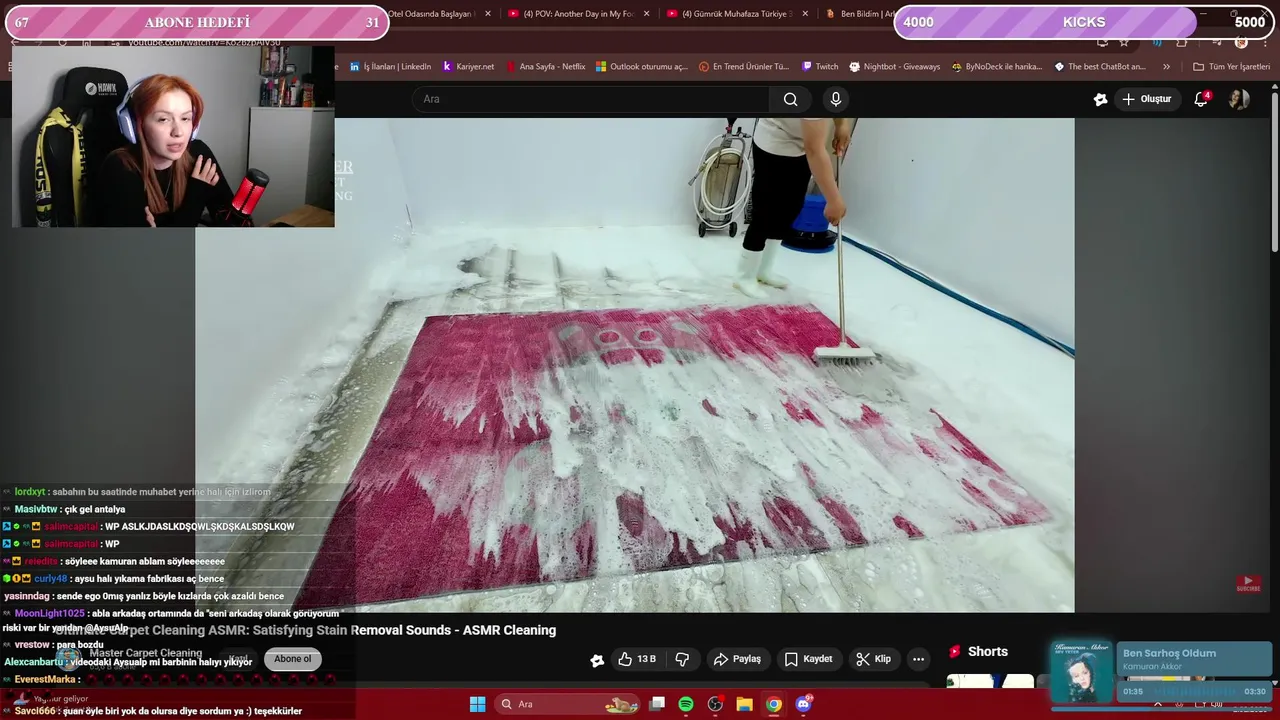Open the taskbar app left of File Explorer
This screenshot has height=720, width=1280.
click(715, 704)
